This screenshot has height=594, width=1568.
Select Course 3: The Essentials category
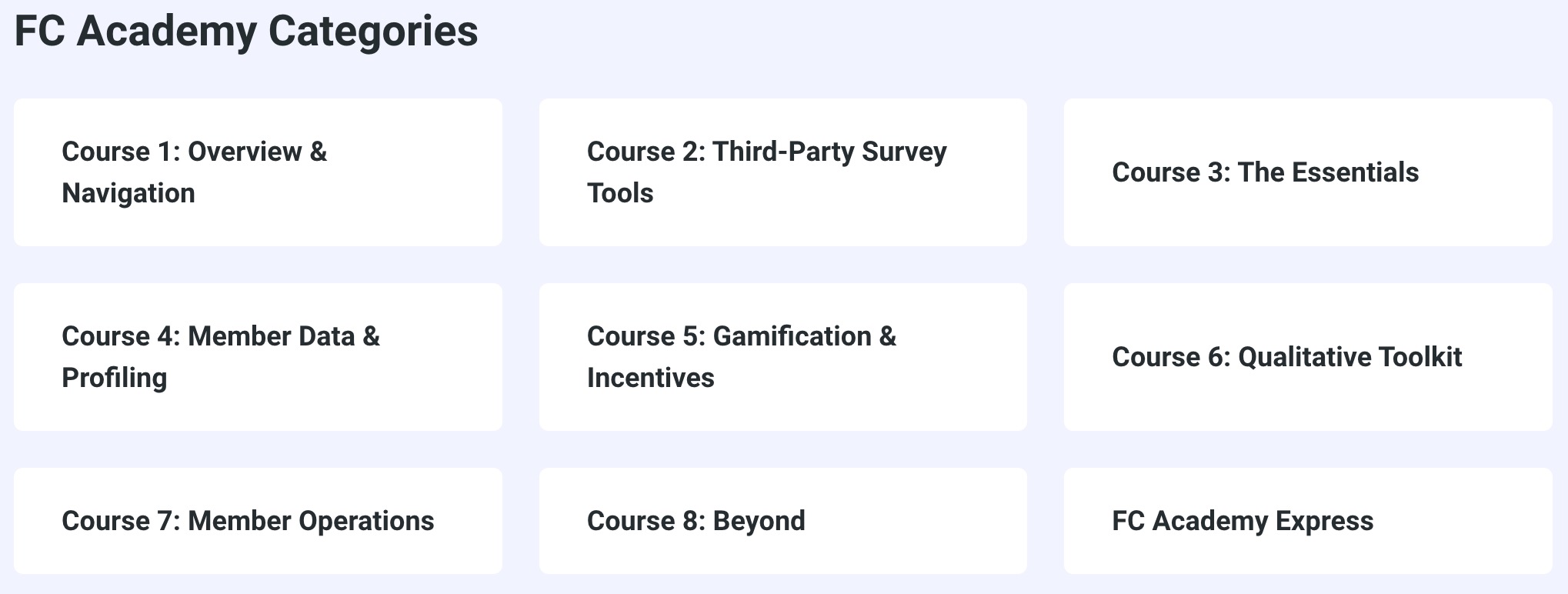tap(1308, 172)
